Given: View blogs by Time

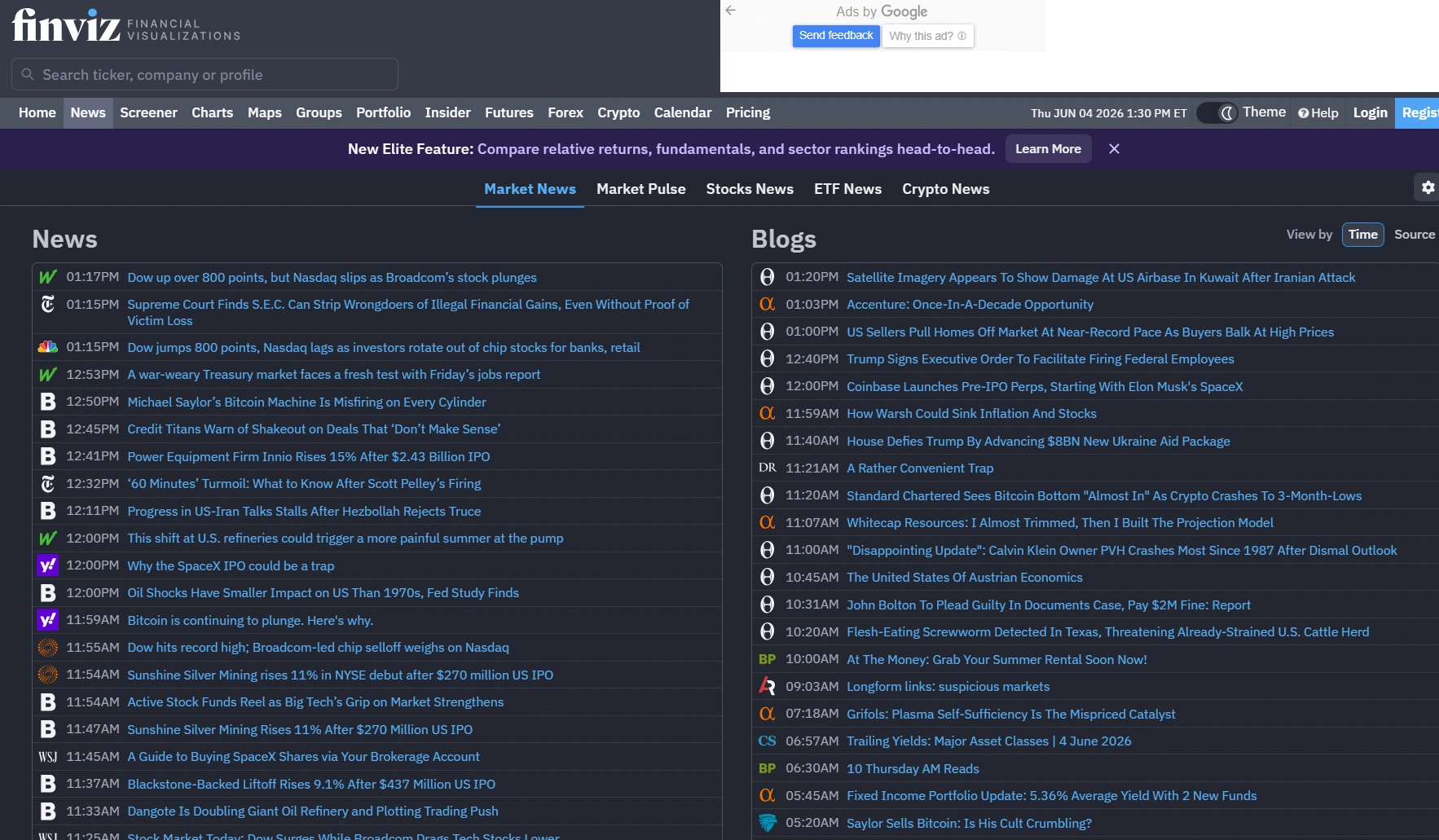Looking at the screenshot, I should (x=1362, y=235).
